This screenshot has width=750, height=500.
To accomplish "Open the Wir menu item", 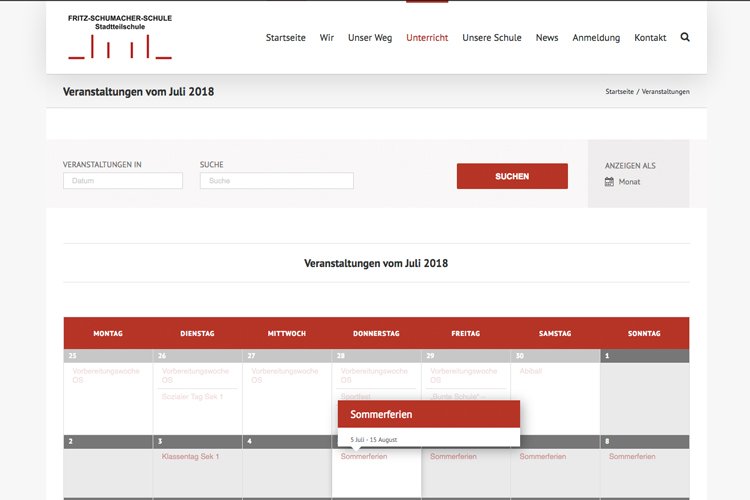I will 327,38.
